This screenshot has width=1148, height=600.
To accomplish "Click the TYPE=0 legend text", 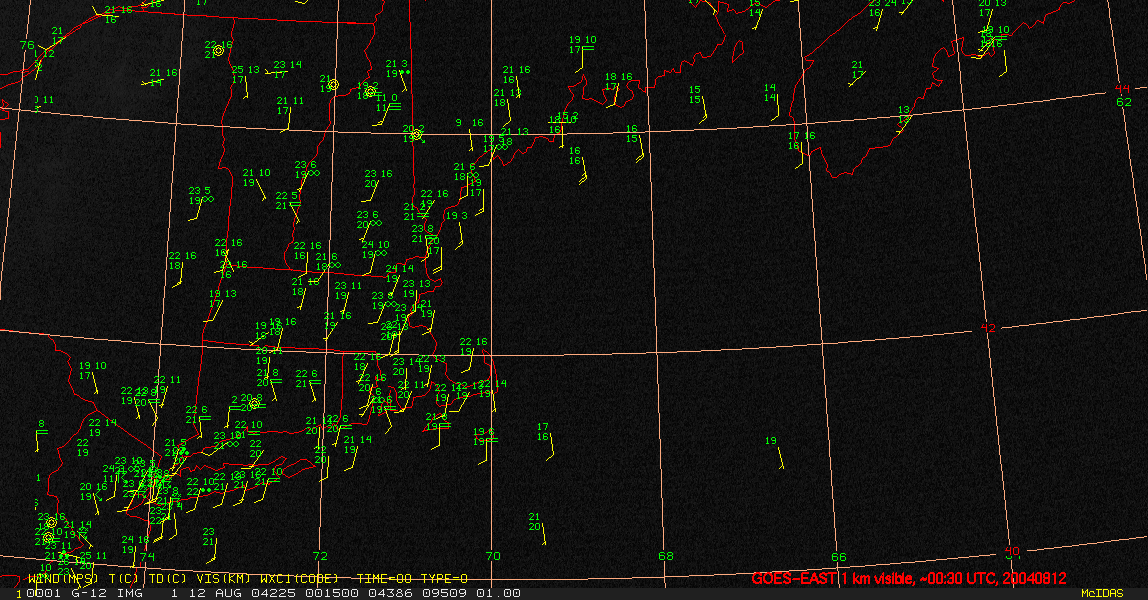I will 444,579.
